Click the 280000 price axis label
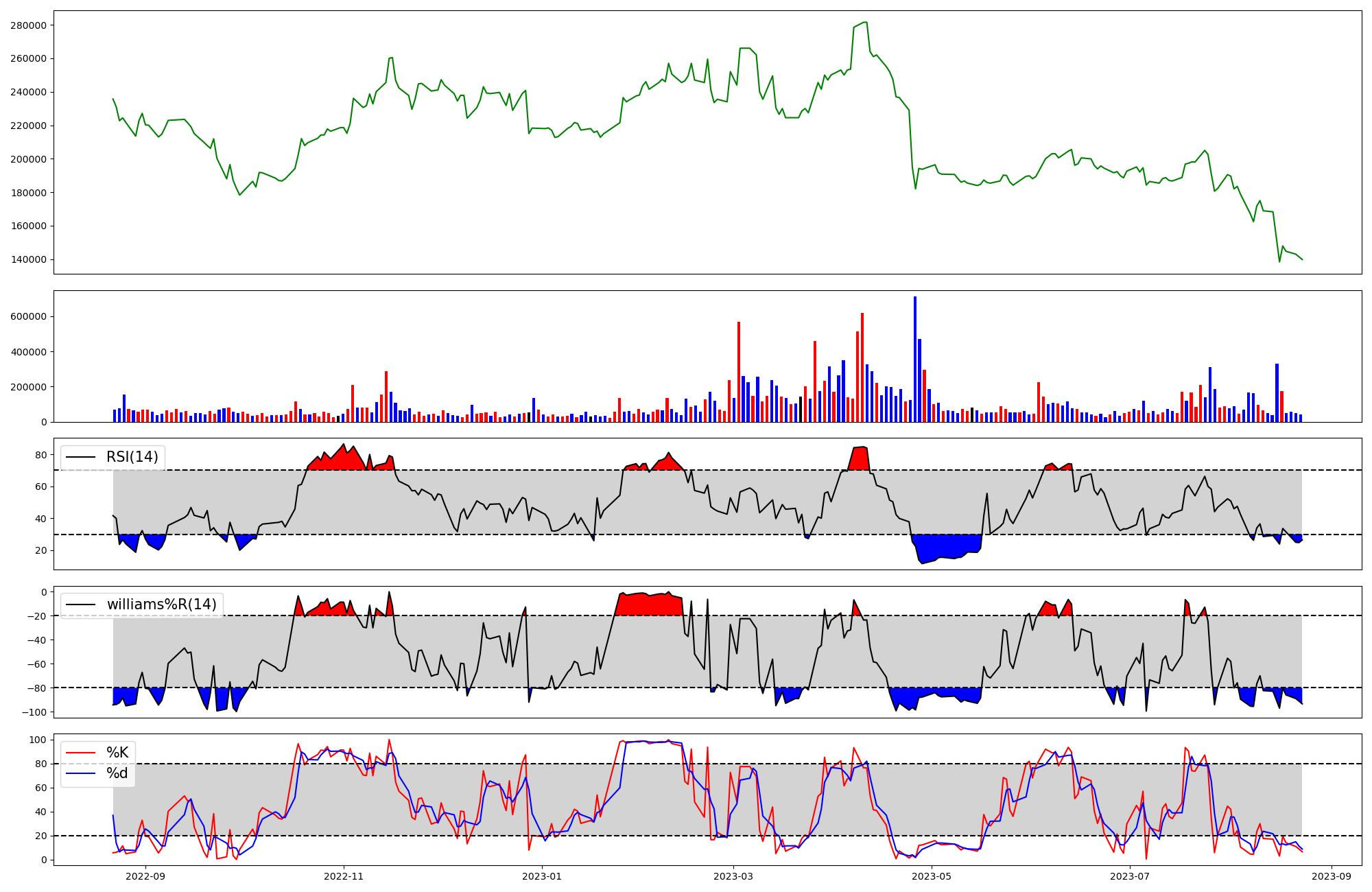Image resolution: width=1372 pixels, height=892 pixels. pos(28,25)
